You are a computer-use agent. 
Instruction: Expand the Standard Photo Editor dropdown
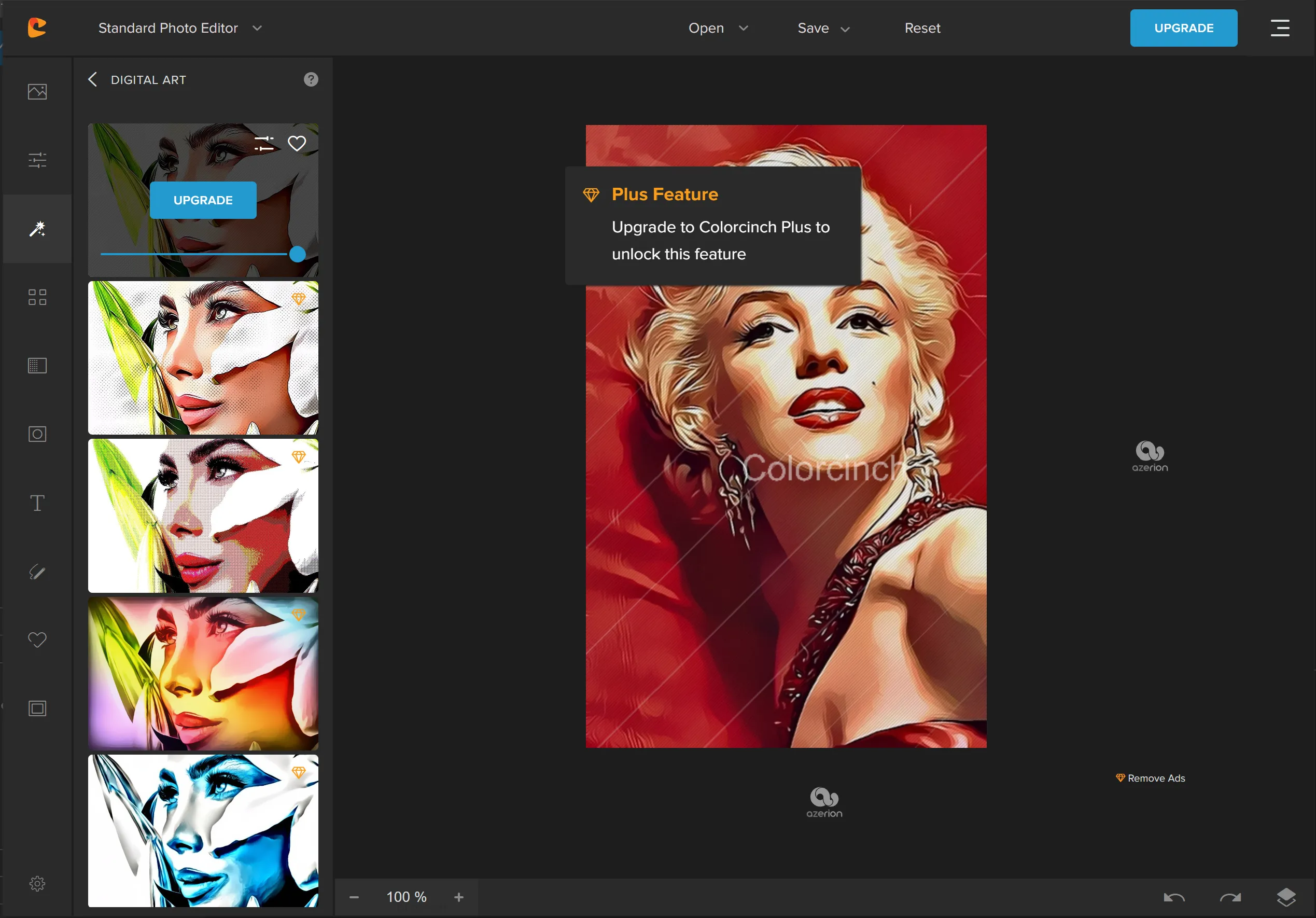257,27
